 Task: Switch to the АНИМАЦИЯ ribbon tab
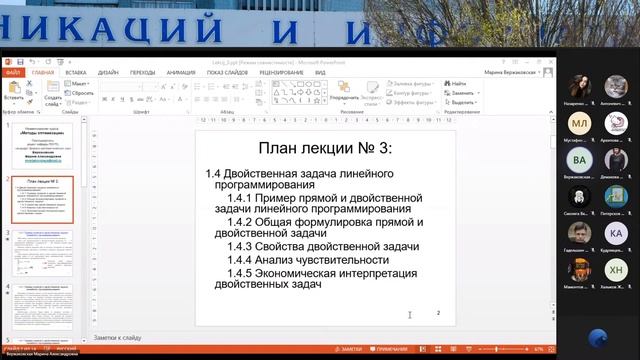tap(181, 73)
